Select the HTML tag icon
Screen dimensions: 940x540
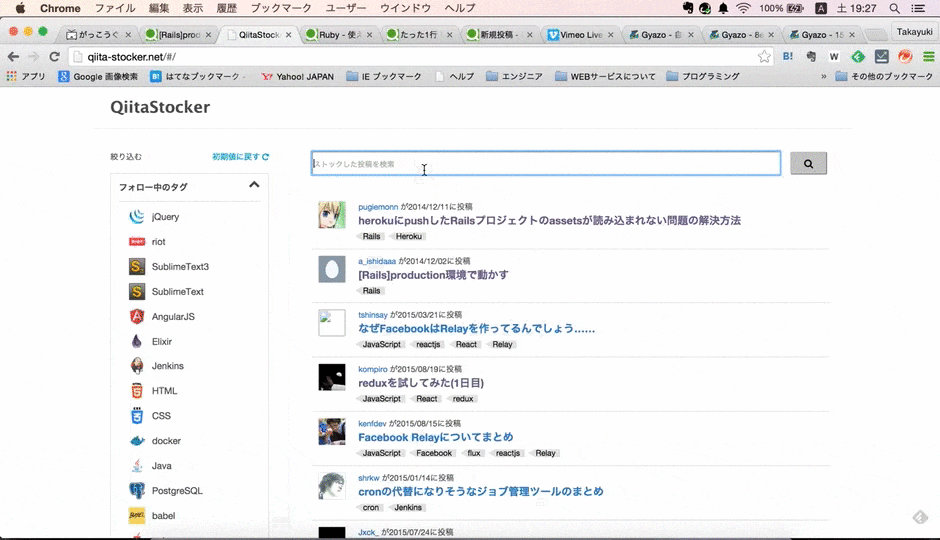[x=137, y=391]
